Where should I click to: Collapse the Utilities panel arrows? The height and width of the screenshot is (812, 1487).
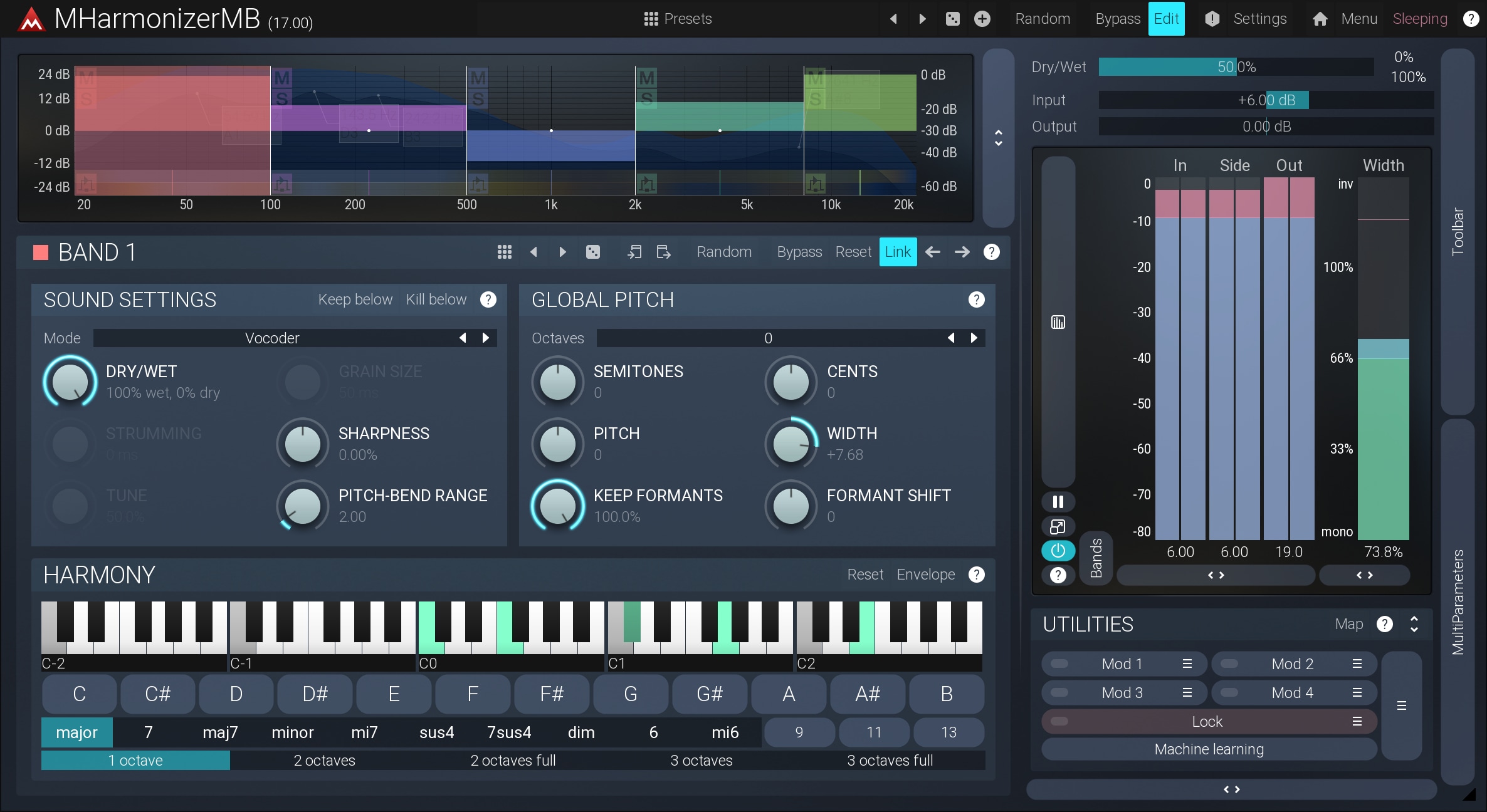[x=1414, y=624]
